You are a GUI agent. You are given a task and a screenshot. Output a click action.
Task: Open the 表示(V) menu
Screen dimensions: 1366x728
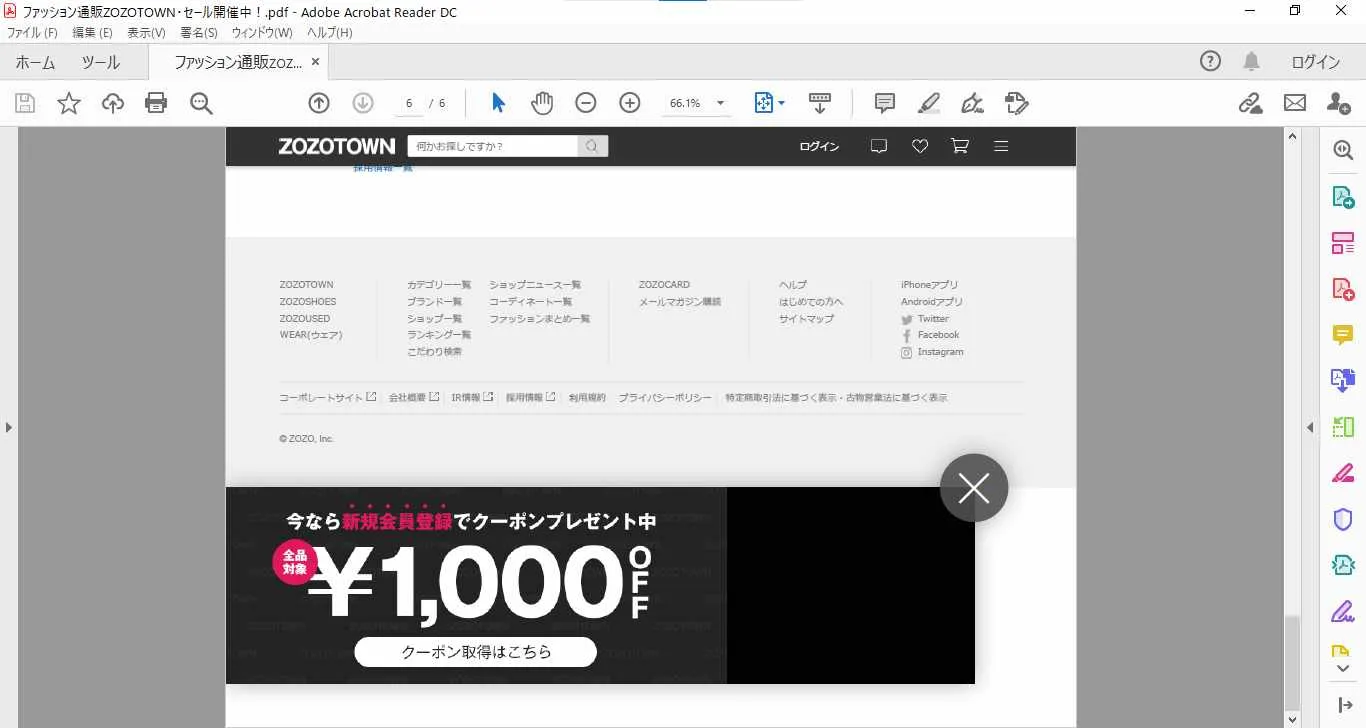pos(146,33)
